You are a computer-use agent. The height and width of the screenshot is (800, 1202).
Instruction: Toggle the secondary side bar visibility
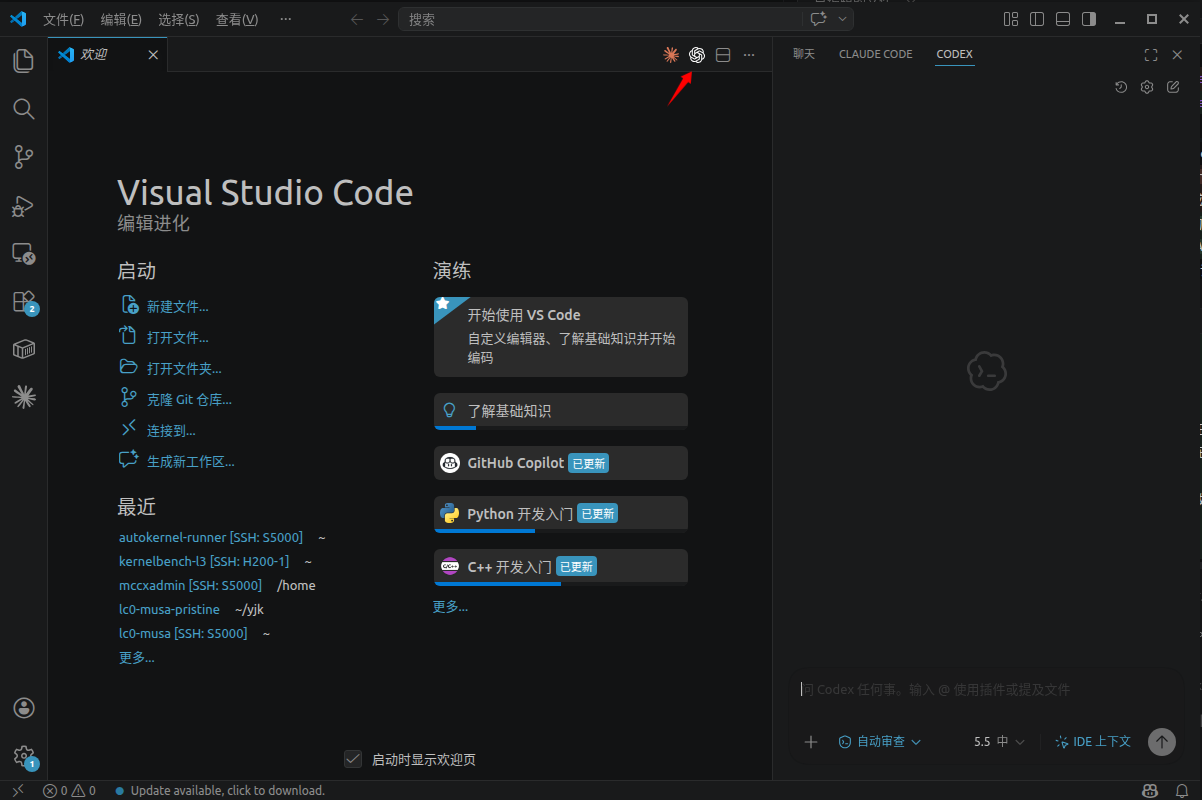coord(1089,19)
